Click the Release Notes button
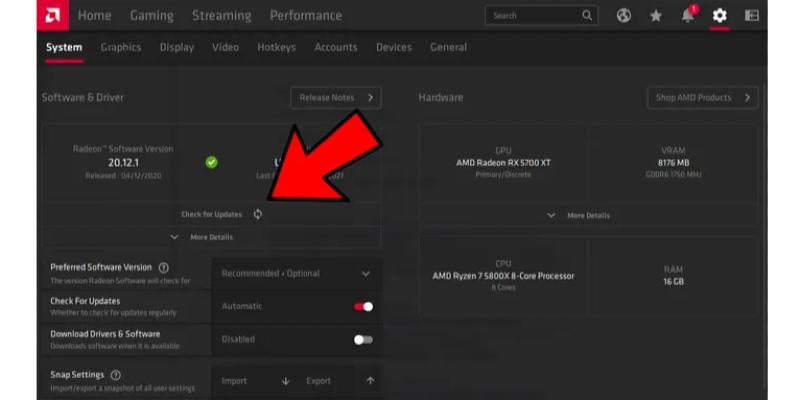 [x=336, y=97]
